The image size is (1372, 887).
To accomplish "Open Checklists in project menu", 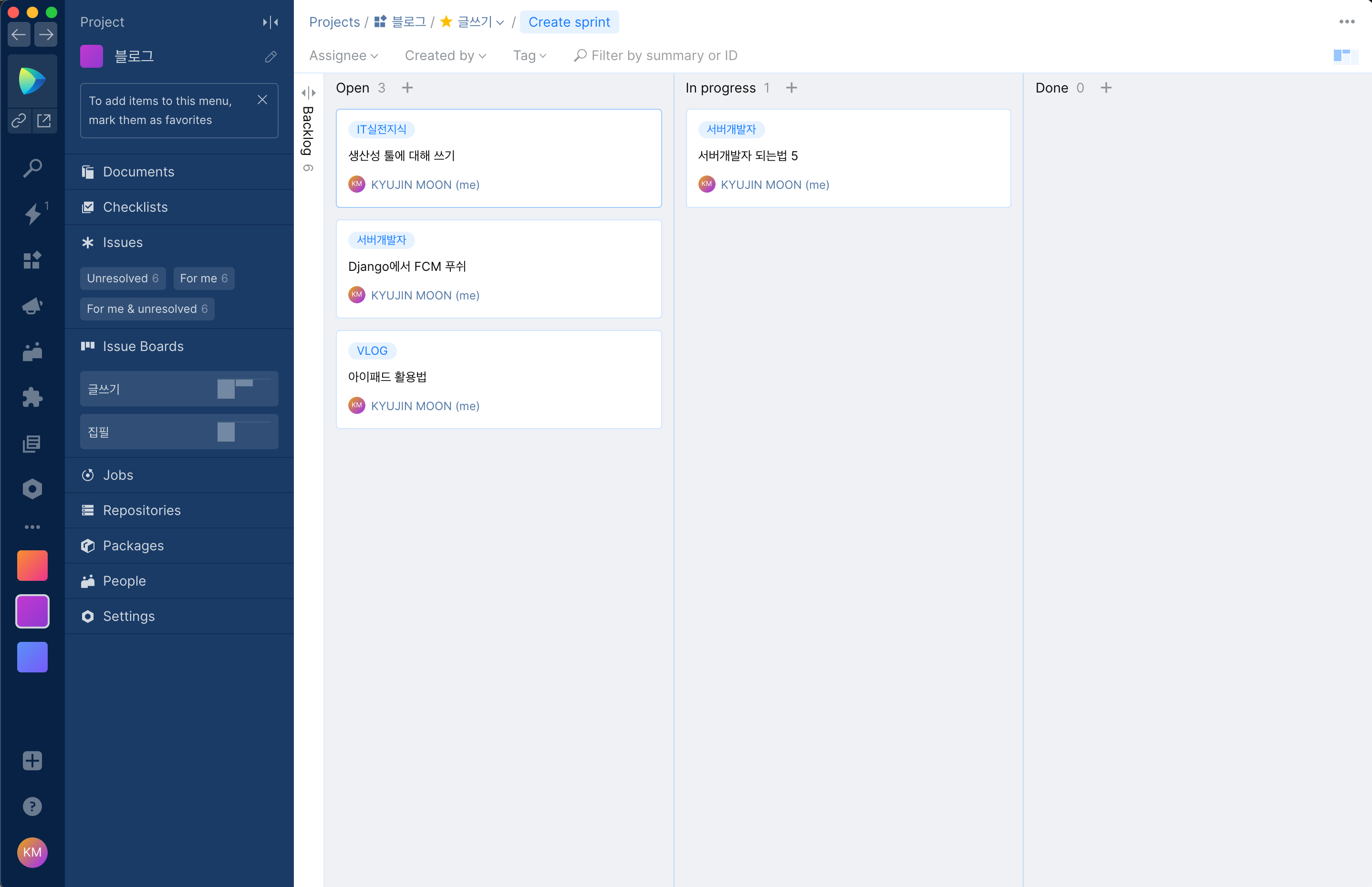I will [135, 207].
